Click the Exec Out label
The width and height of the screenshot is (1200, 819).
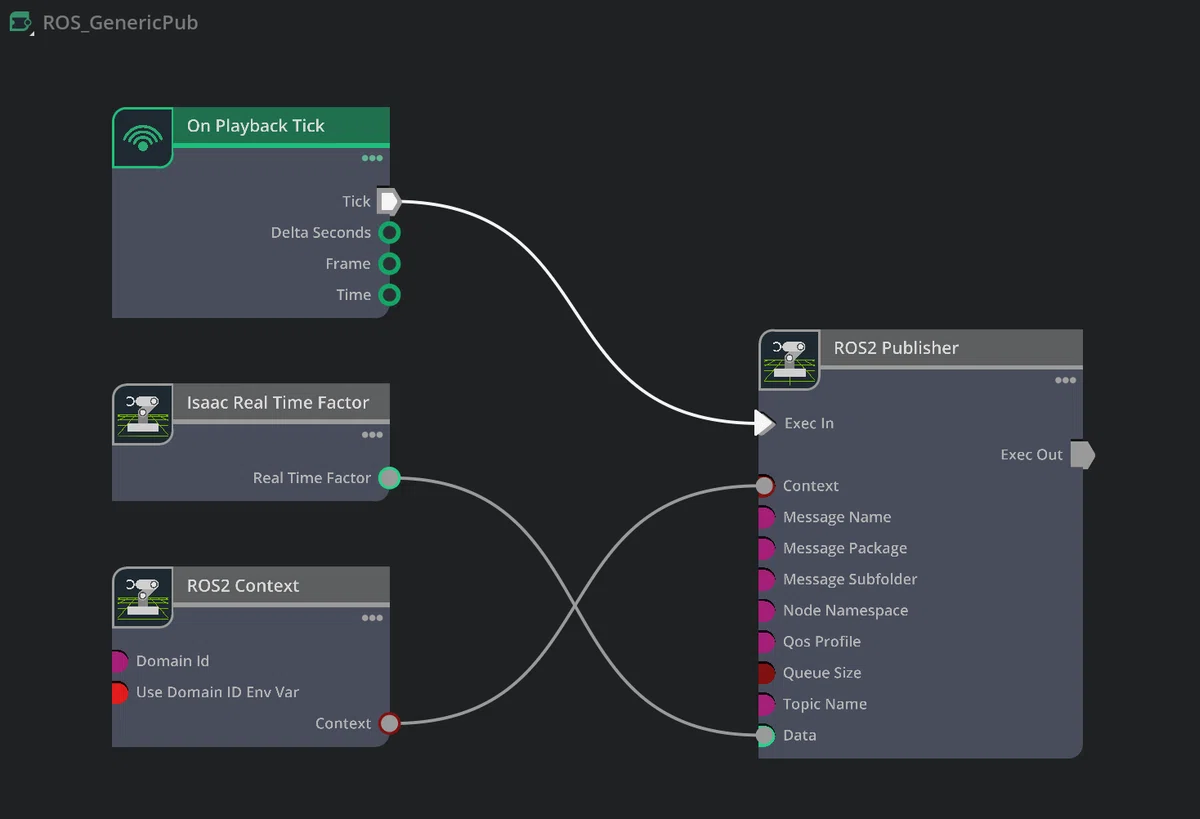click(1032, 455)
